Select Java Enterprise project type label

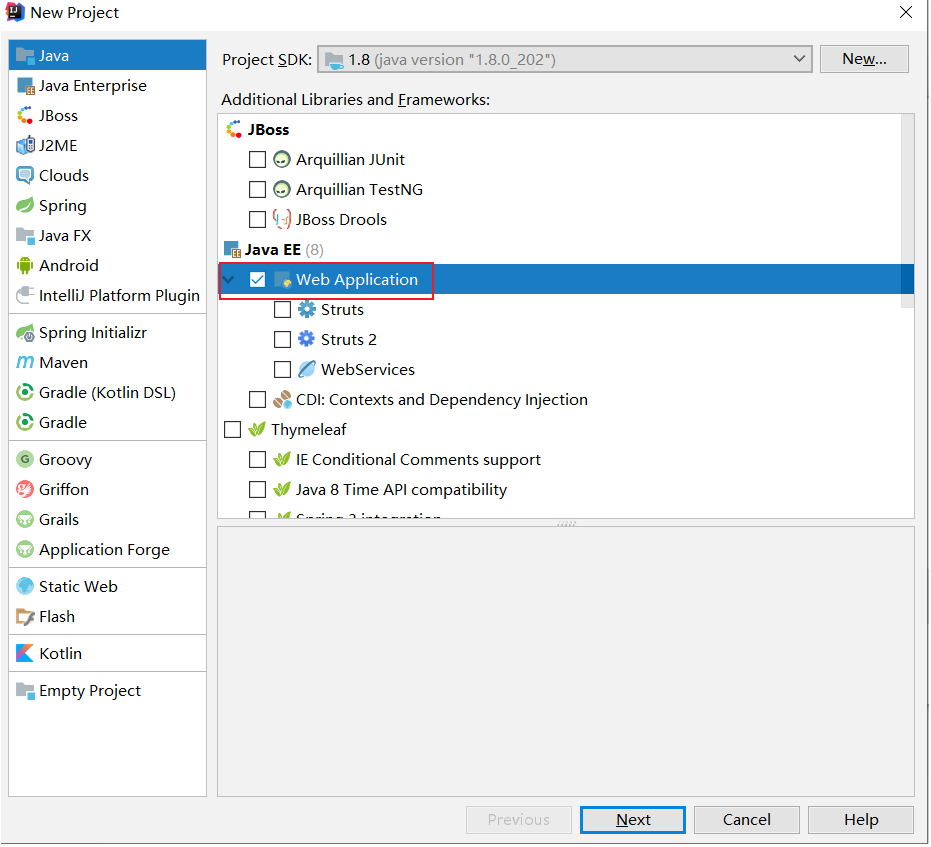tap(93, 86)
